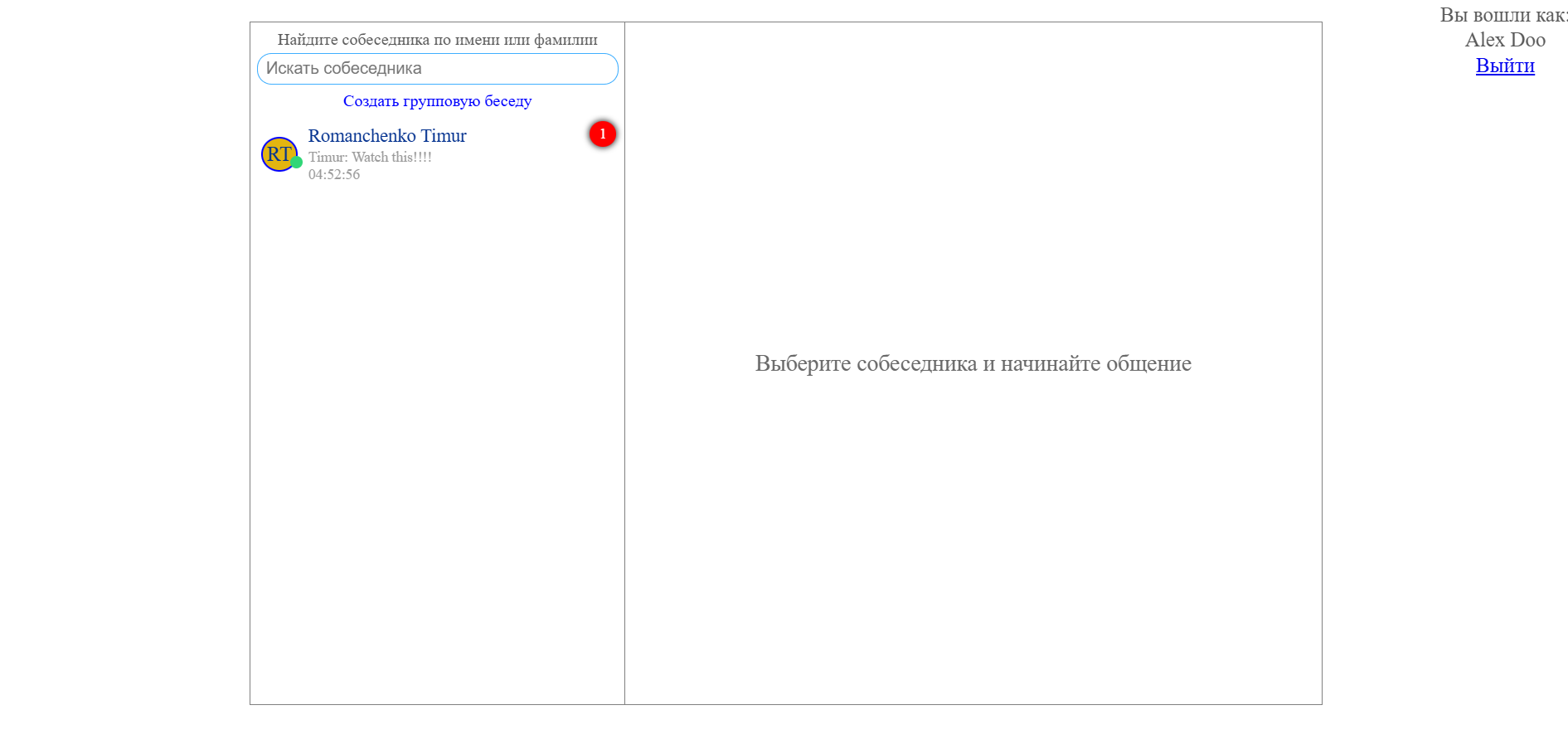Click the message preview 'Timur: Watch this!!!!'
Viewport: 1568px width, 749px height.
click(x=370, y=158)
